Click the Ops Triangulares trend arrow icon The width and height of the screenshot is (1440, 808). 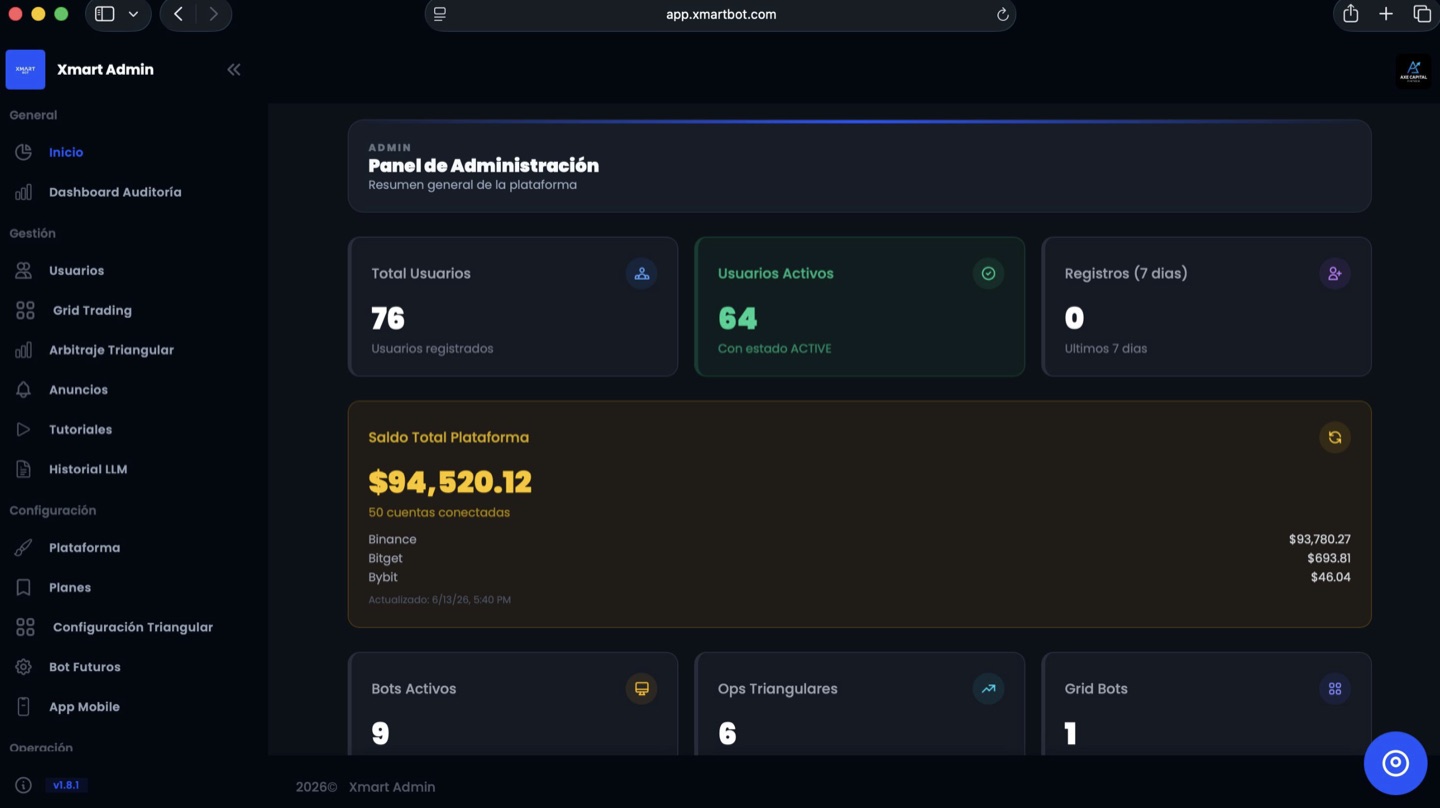click(988, 688)
